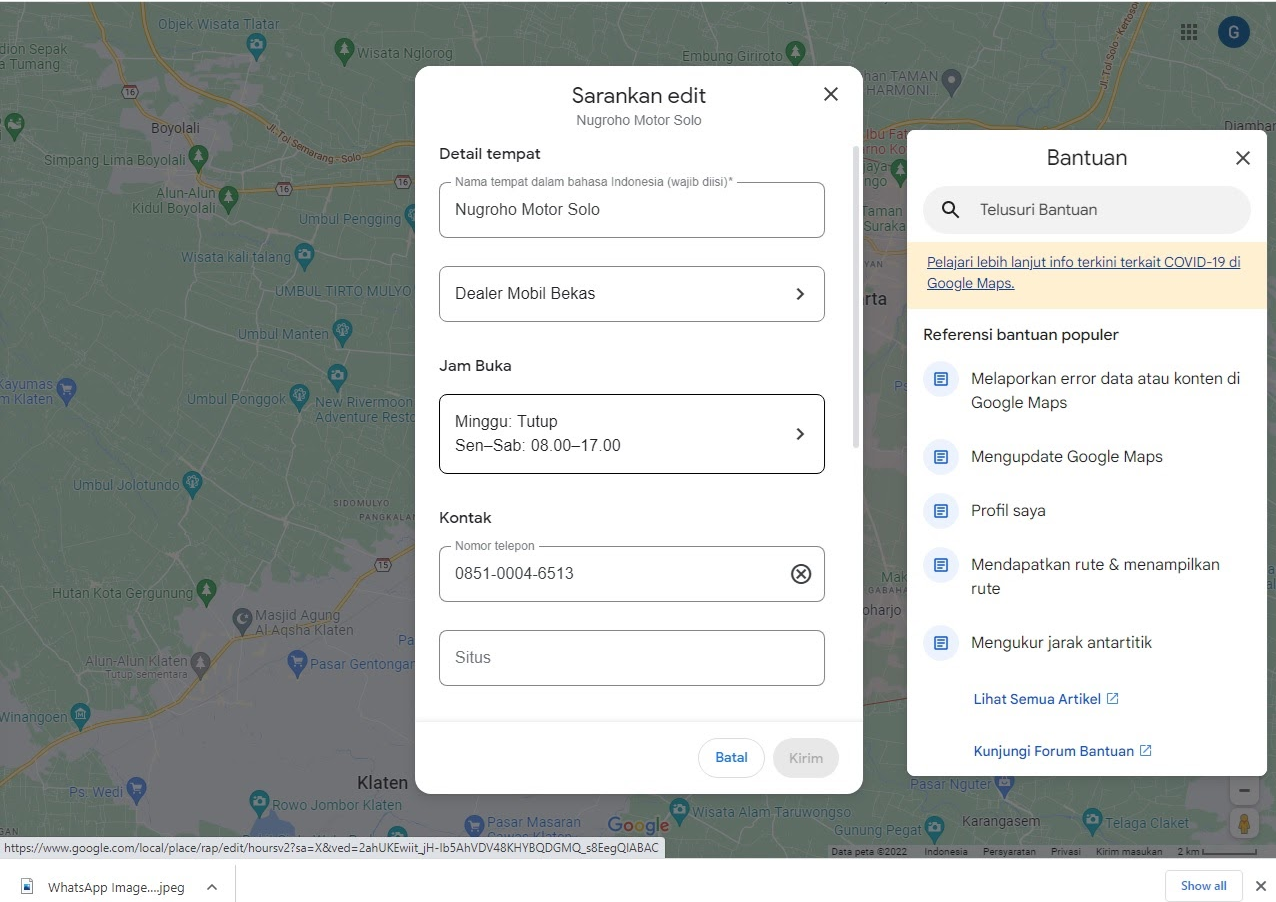Image resolution: width=1276 pixels, height=902 pixels.
Task: Click the Situs input field
Action: click(631, 657)
